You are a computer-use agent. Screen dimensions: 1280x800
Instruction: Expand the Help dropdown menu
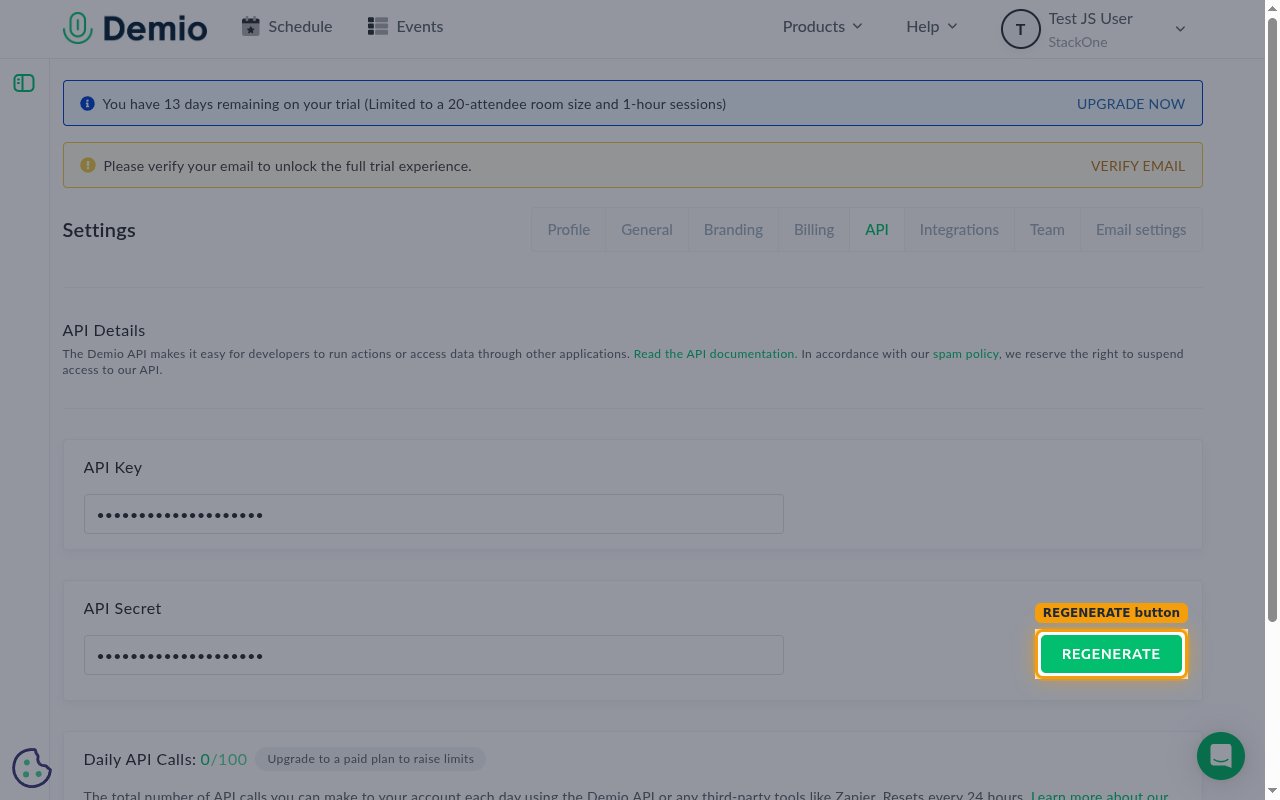coord(932,27)
